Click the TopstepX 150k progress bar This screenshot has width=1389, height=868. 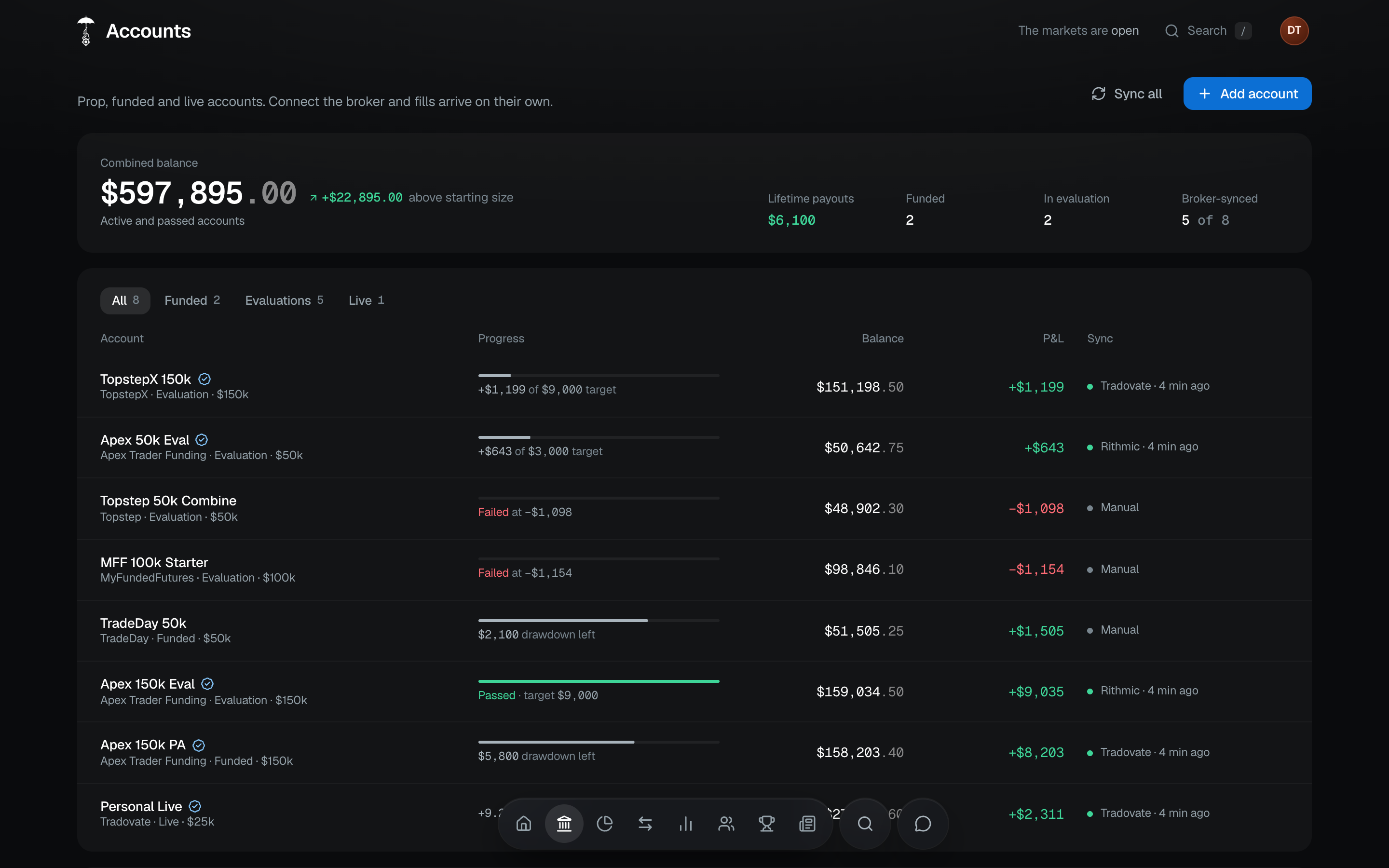(x=599, y=376)
